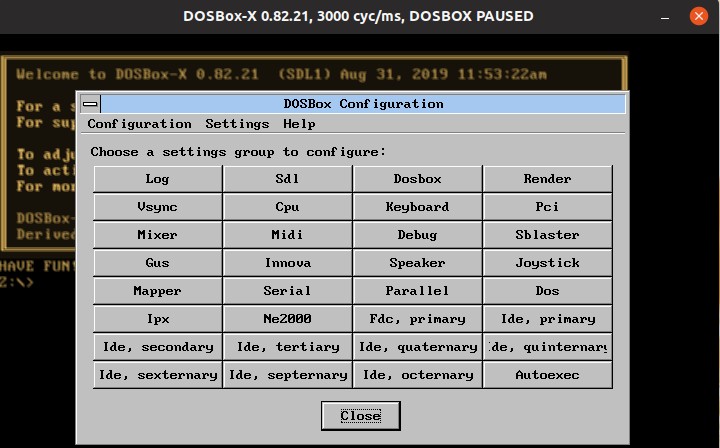Screen dimensions: 720x448
Task: Open the Autoexec settings group
Action: pyautogui.click(x=548, y=375)
